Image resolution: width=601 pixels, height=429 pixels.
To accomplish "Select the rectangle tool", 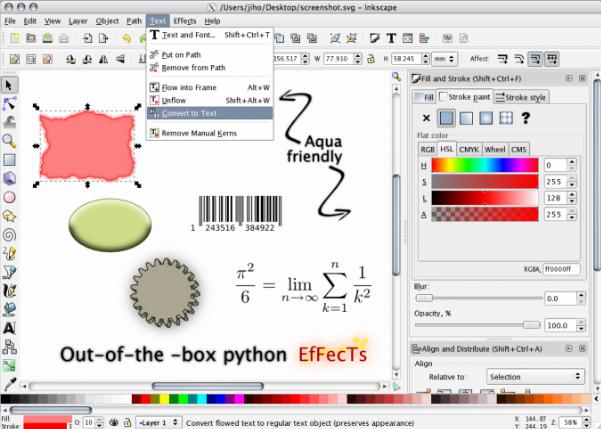I will pos(9,159).
